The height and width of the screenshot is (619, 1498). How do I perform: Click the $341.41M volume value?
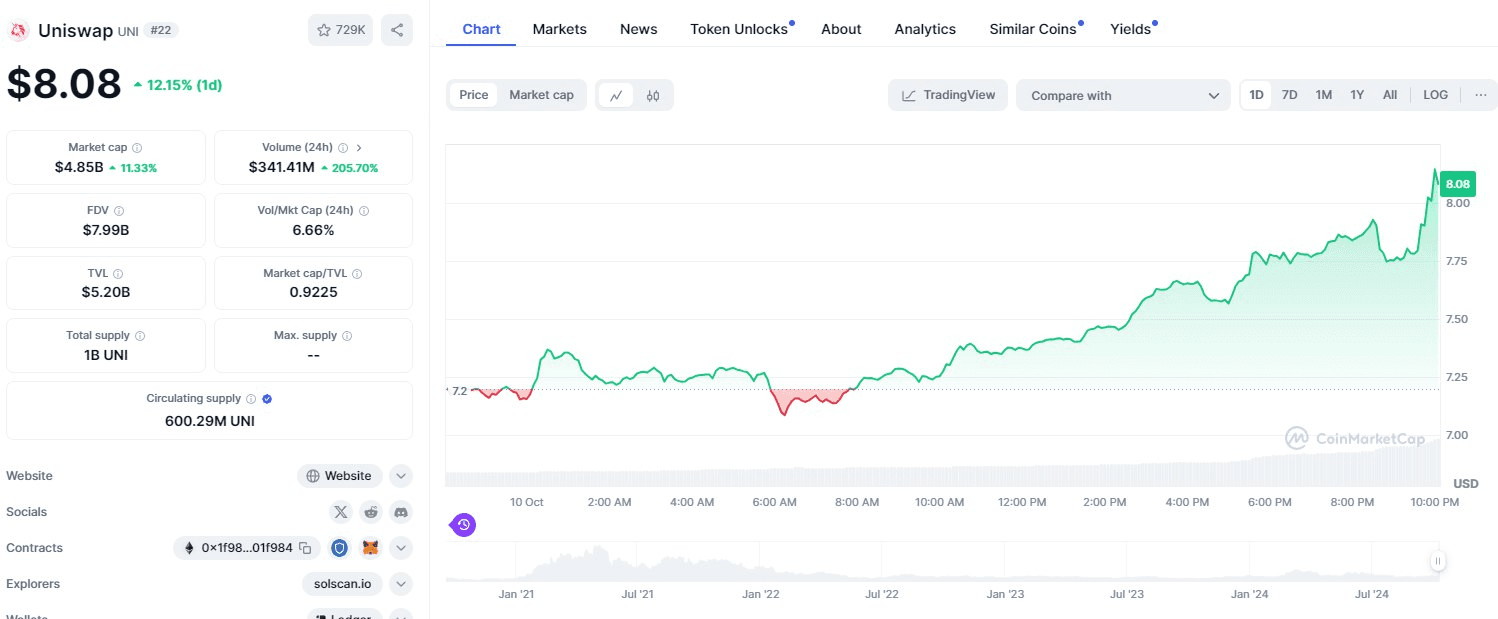[x=282, y=167]
